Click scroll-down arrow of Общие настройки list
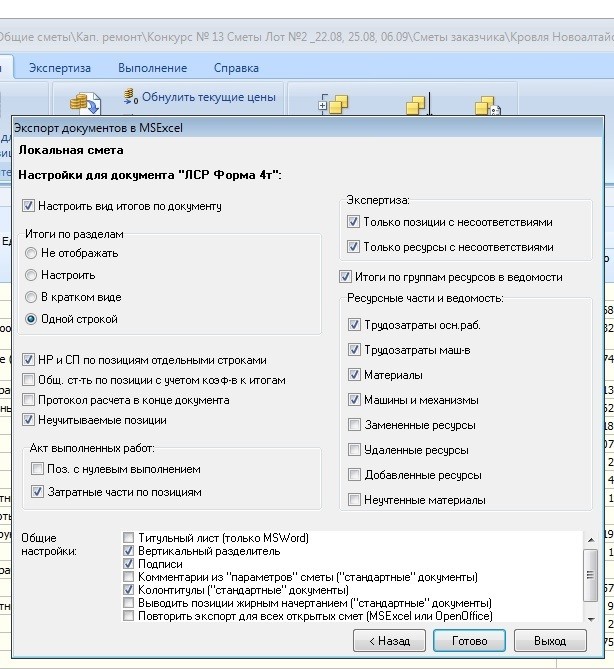614x669 pixels. [591, 619]
